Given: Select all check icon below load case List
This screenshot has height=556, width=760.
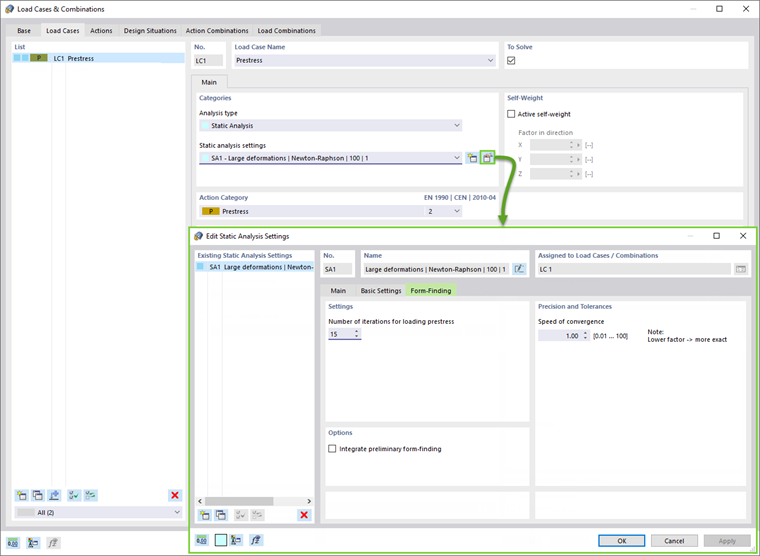Looking at the screenshot, I should pos(74,495).
